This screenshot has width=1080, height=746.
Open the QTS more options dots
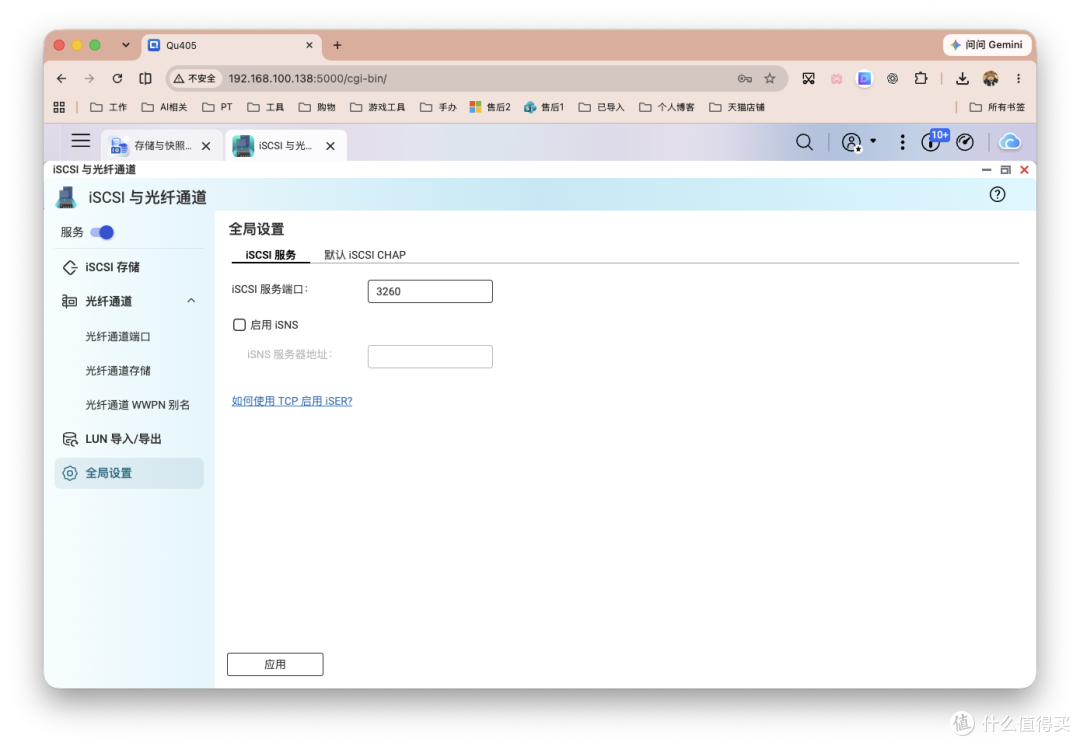coord(902,143)
